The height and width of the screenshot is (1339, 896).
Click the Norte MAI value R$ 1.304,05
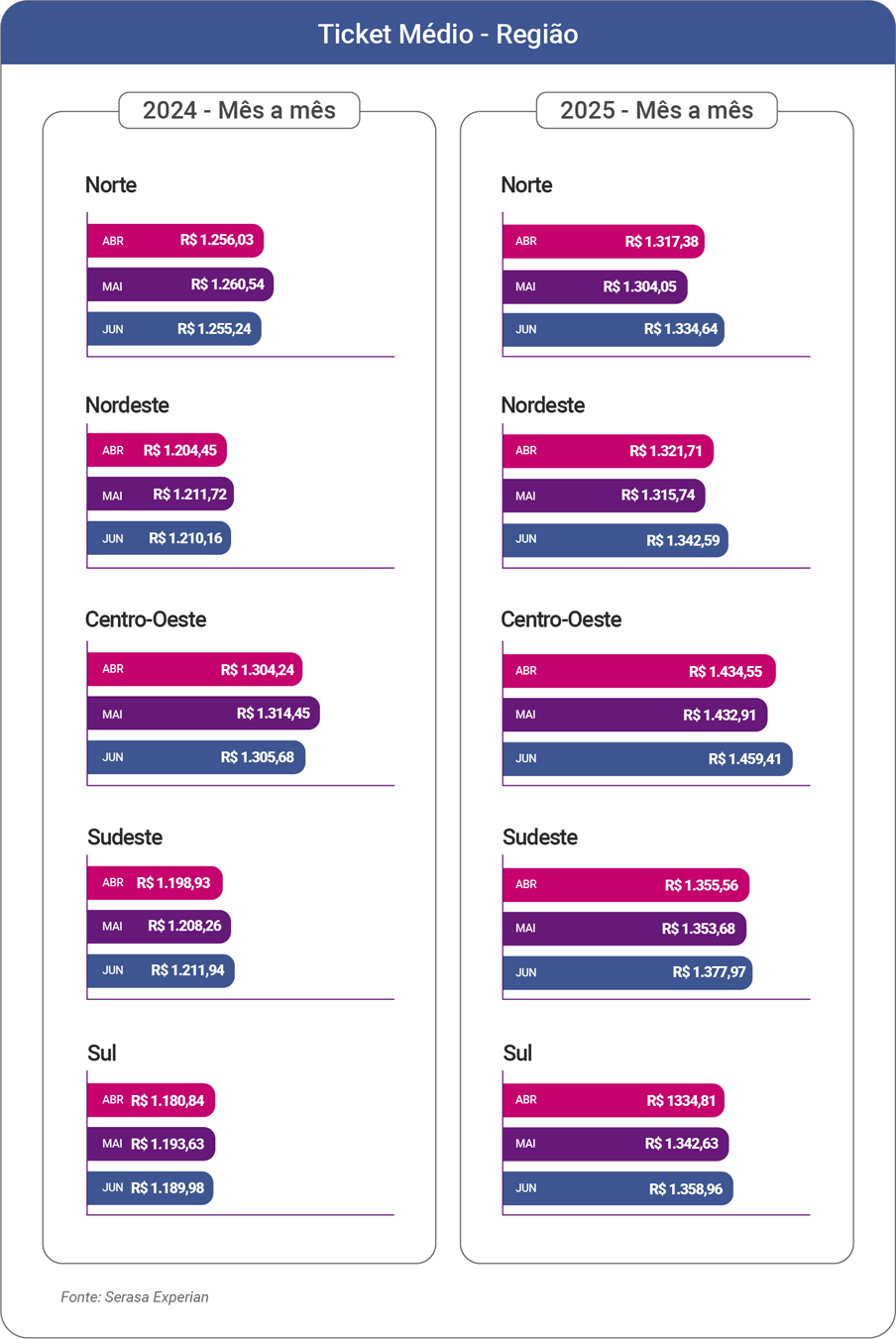[640, 286]
